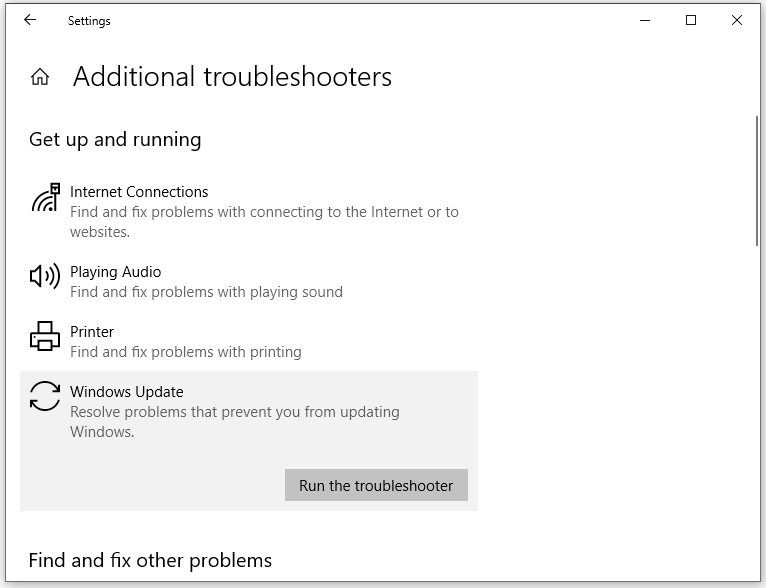This screenshot has height=588, width=766.
Task: Click the 'Find and fix problems with playing sound' description
Action: (x=206, y=292)
